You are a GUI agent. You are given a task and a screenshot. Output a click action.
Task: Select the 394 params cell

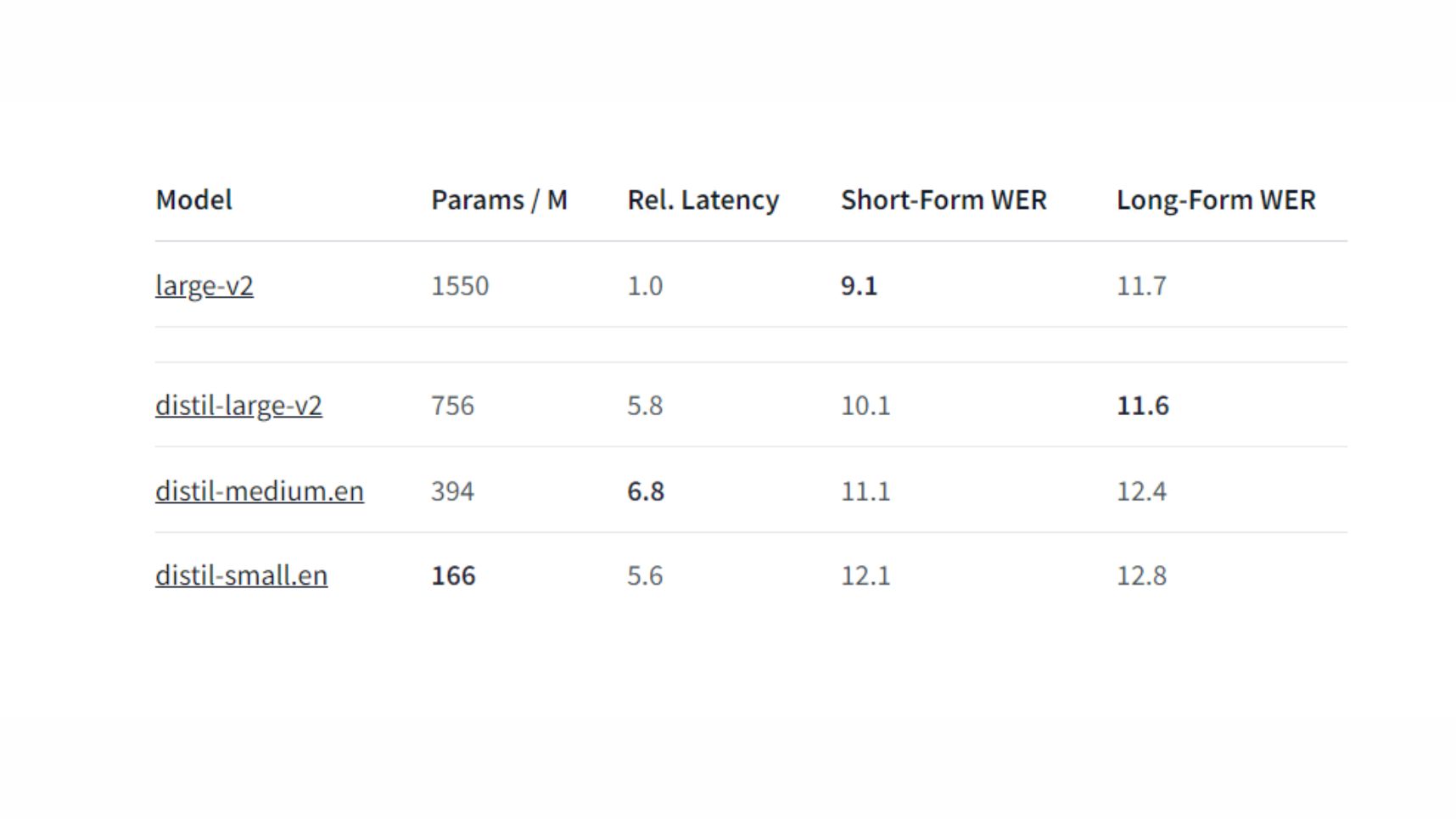452,491
